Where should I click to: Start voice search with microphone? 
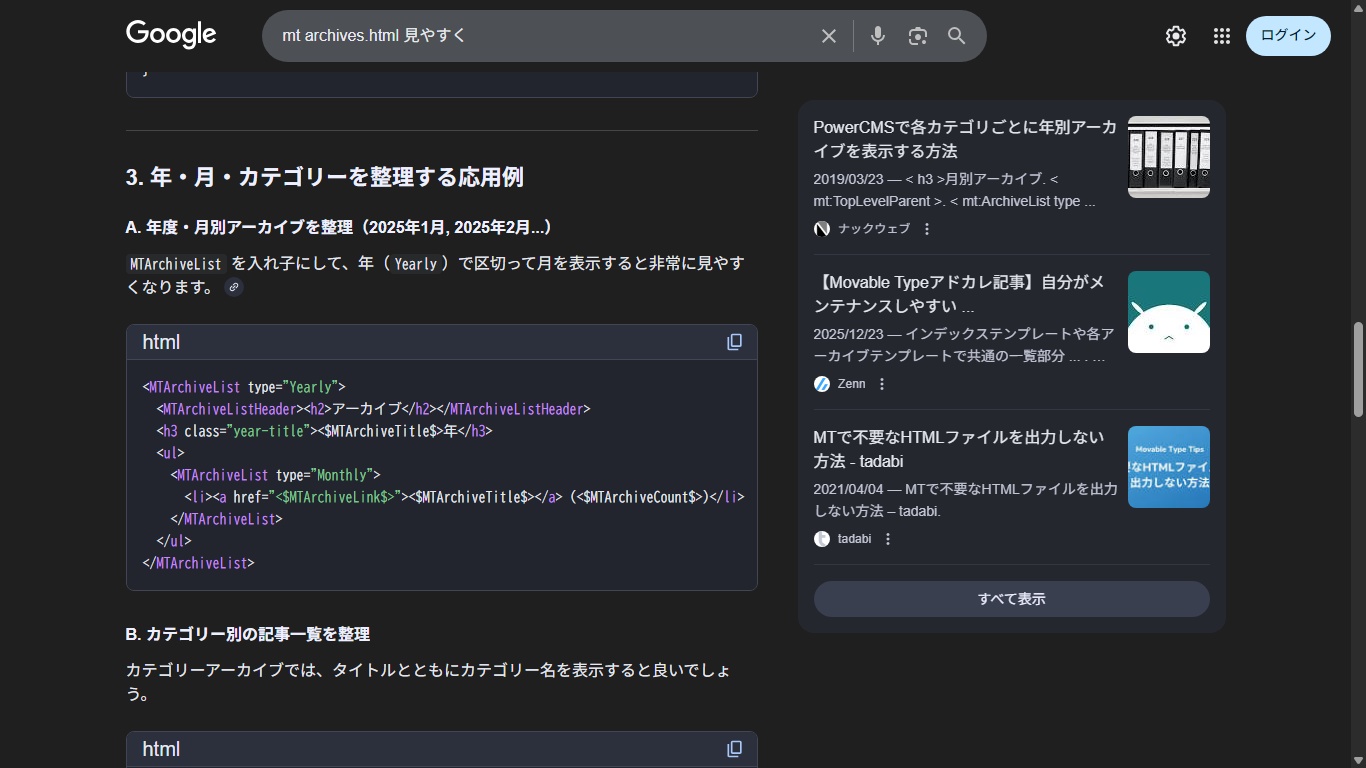coord(877,36)
